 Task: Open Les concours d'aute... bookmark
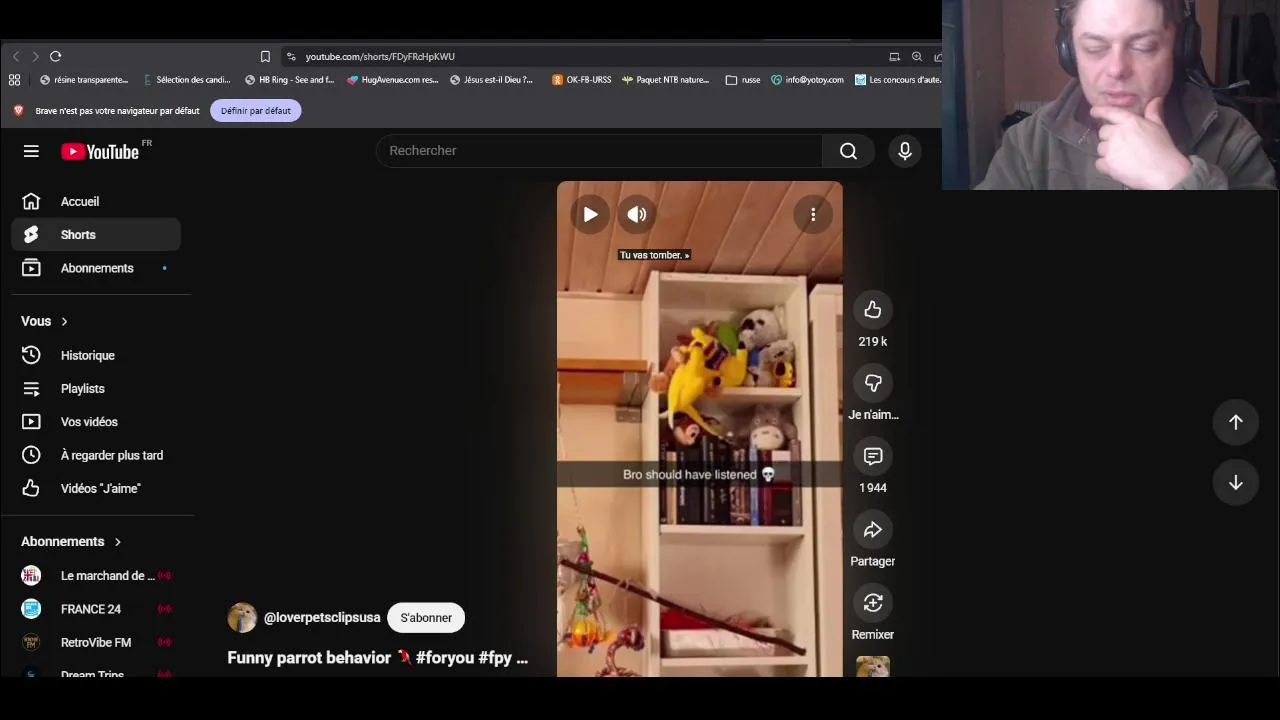point(898,80)
